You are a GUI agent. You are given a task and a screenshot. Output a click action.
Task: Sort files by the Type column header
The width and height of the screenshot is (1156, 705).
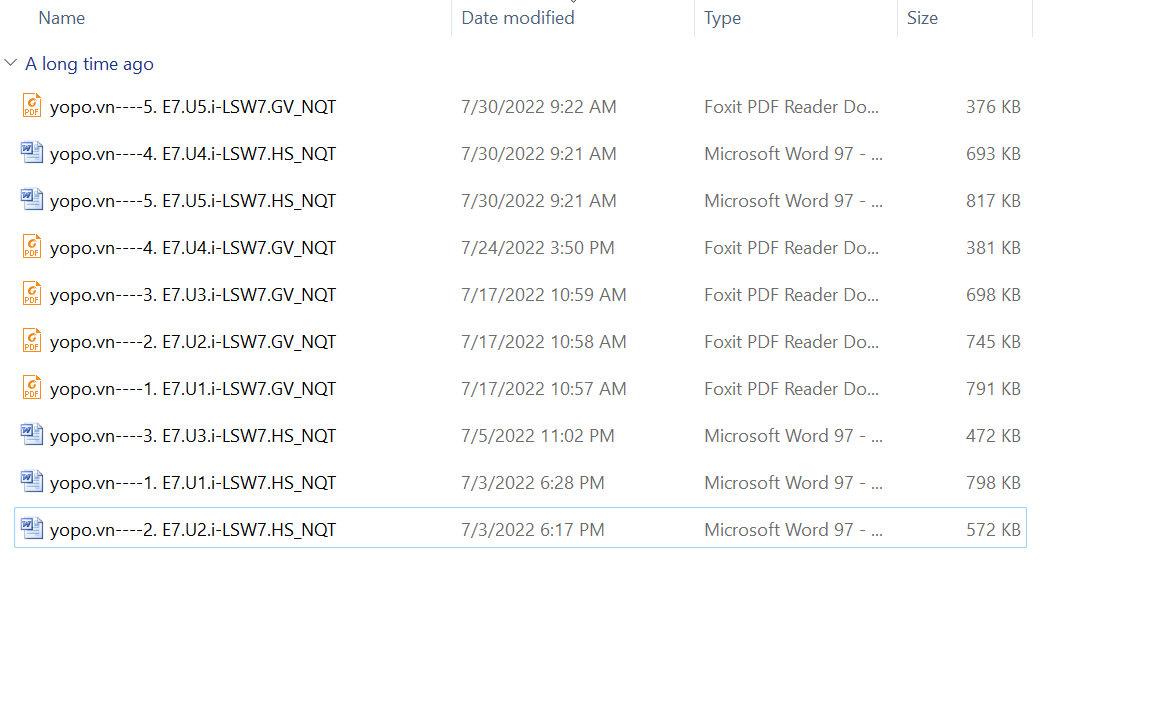[722, 18]
